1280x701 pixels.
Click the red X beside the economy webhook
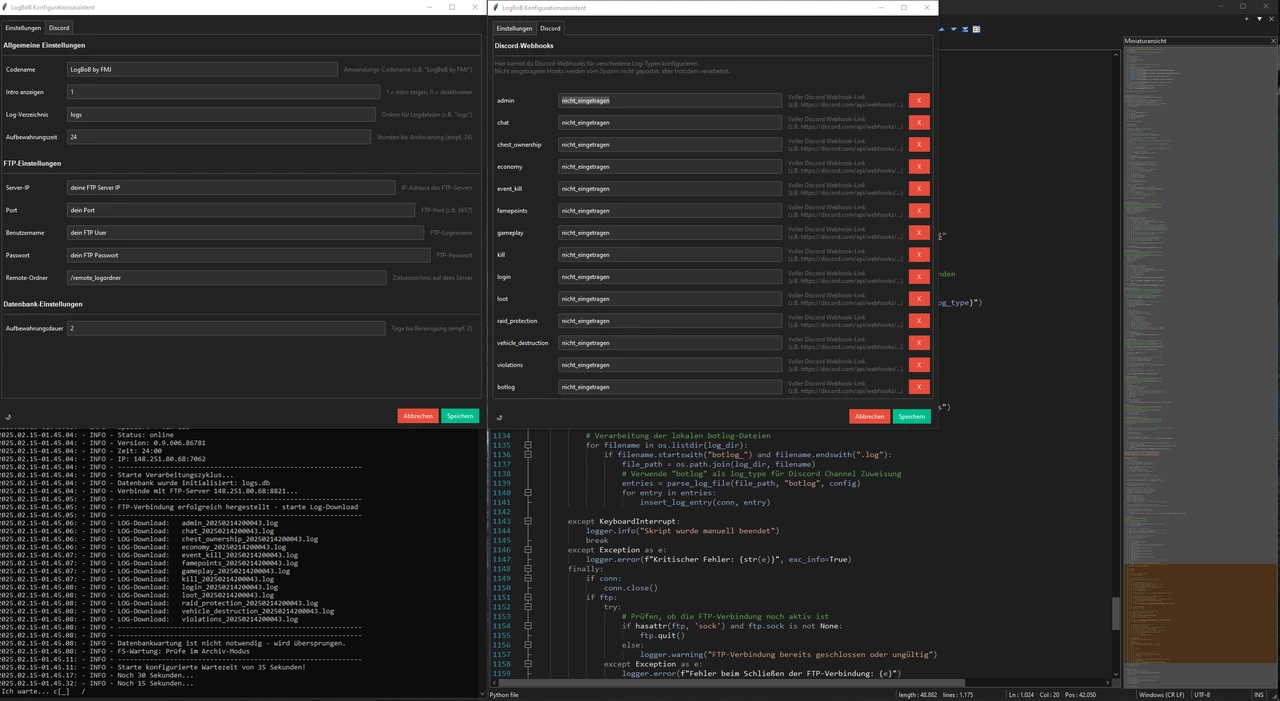(919, 166)
